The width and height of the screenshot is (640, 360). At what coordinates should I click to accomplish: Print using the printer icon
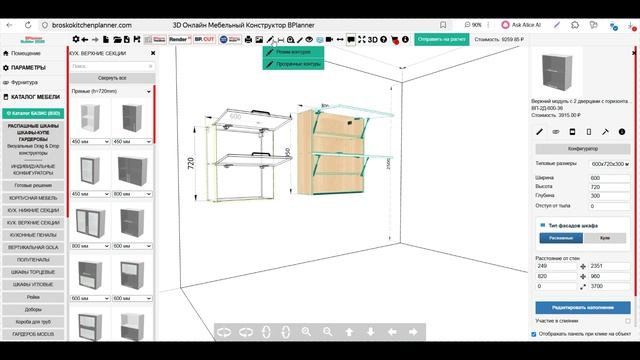[248, 40]
